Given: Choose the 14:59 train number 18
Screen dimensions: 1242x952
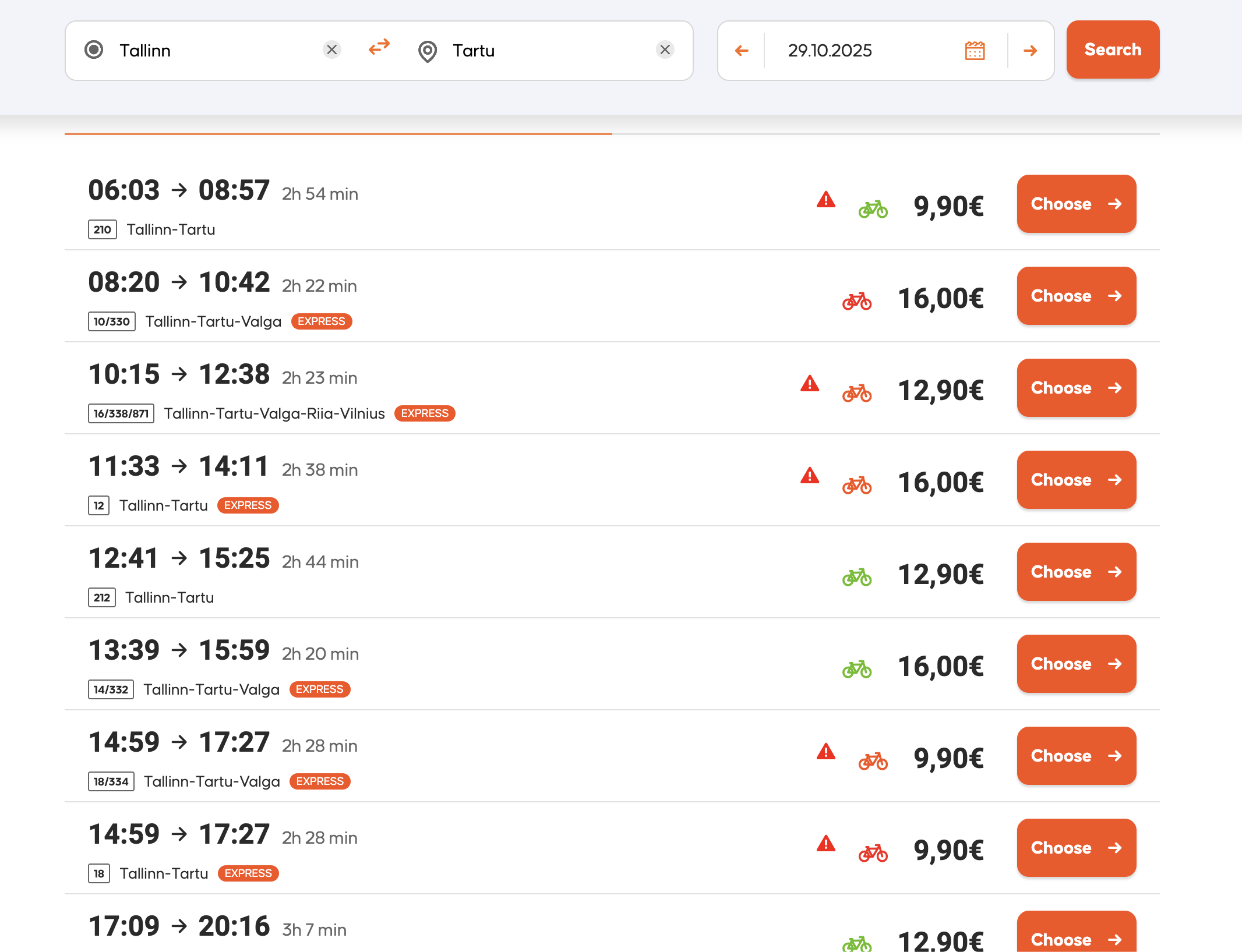Looking at the screenshot, I should click(x=1076, y=848).
